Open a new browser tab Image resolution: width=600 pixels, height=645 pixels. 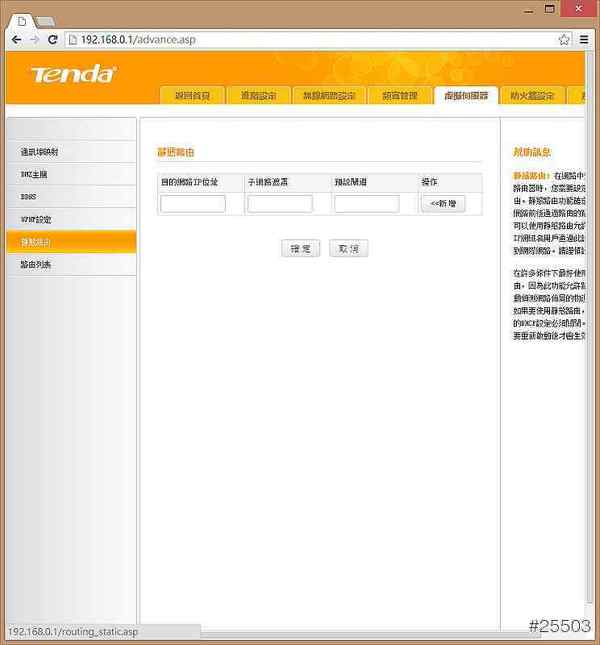coord(45,21)
